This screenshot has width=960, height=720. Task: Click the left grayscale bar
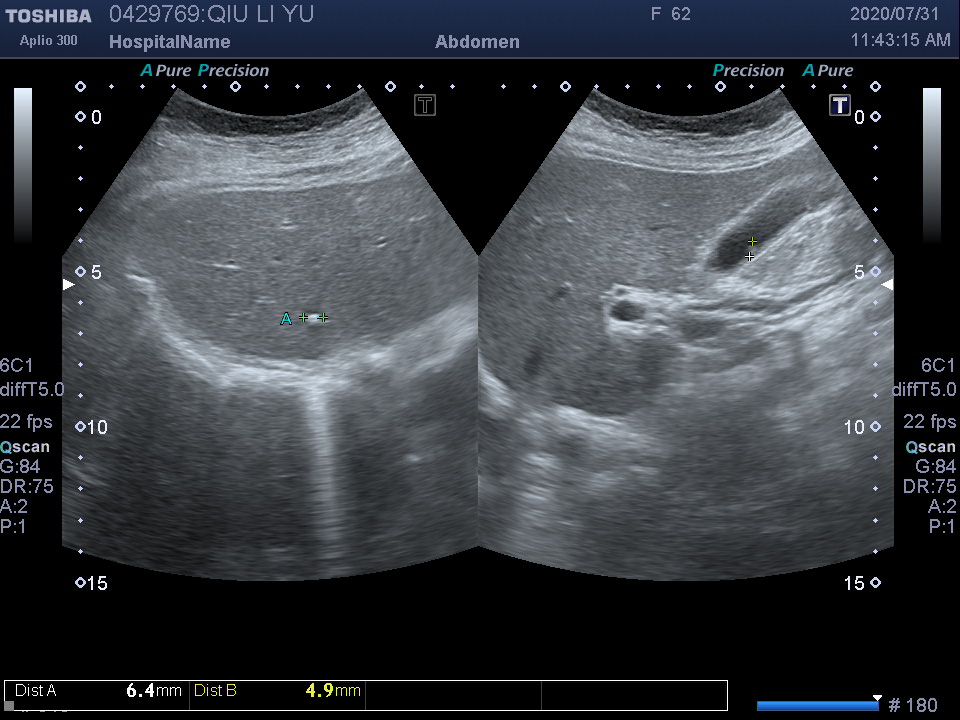[23, 165]
